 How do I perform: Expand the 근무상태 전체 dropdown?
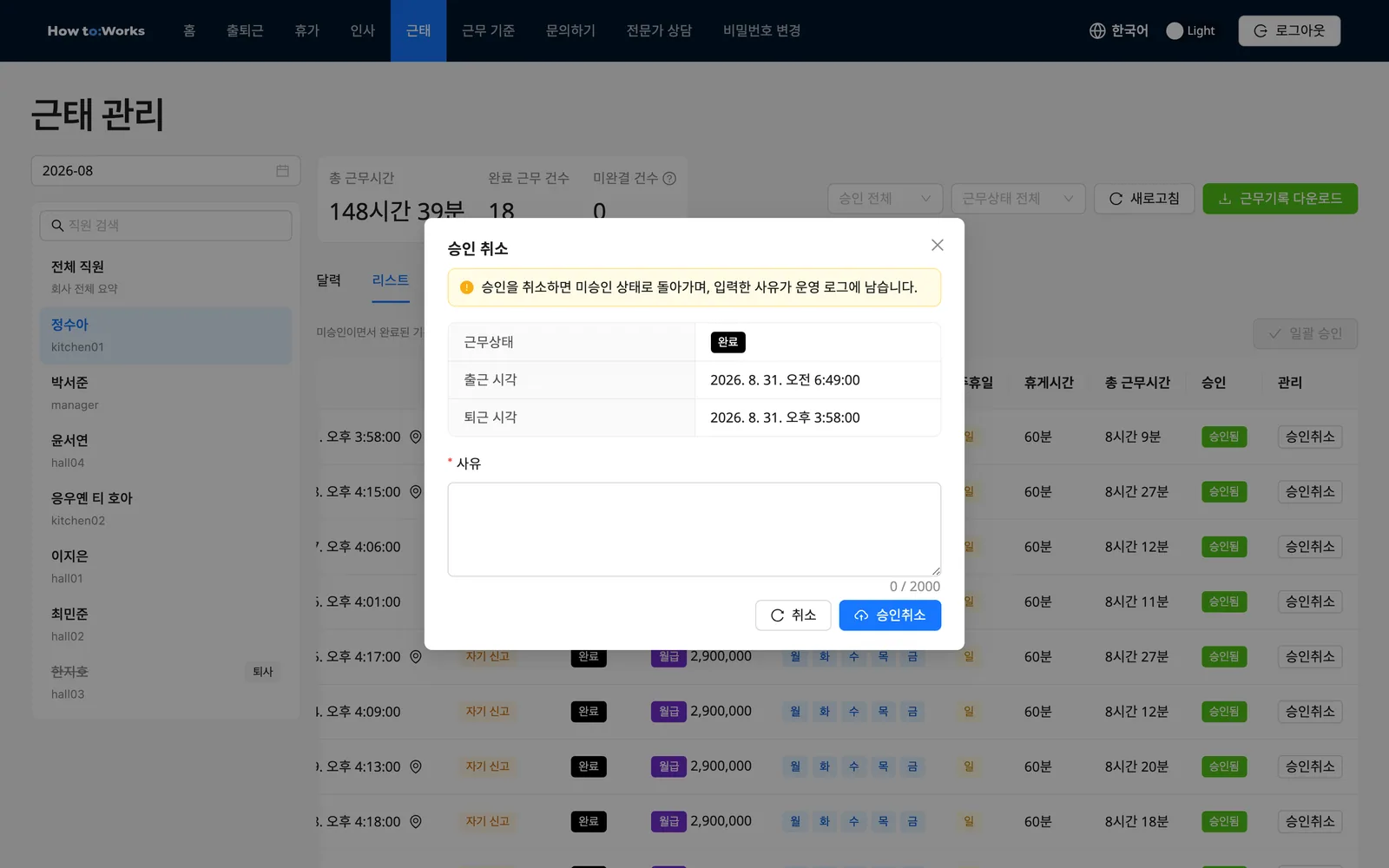(x=1018, y=199)
